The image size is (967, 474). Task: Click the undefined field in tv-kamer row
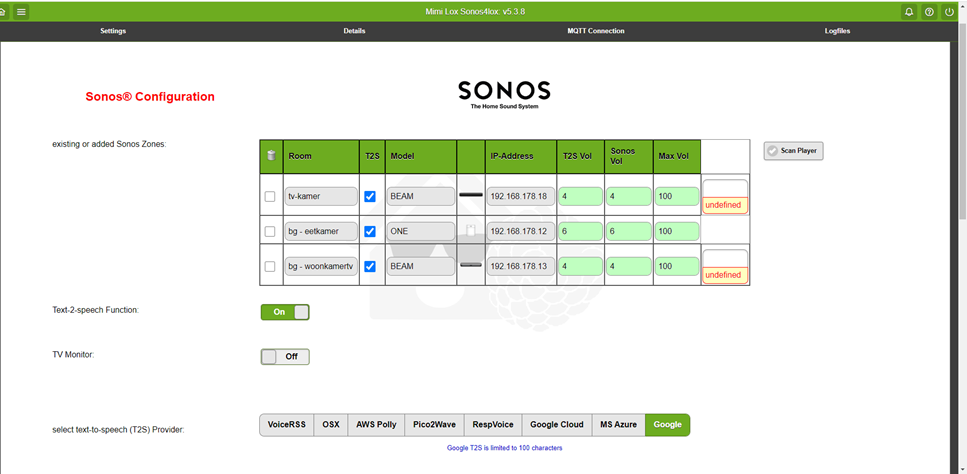(x=725, y=205)
